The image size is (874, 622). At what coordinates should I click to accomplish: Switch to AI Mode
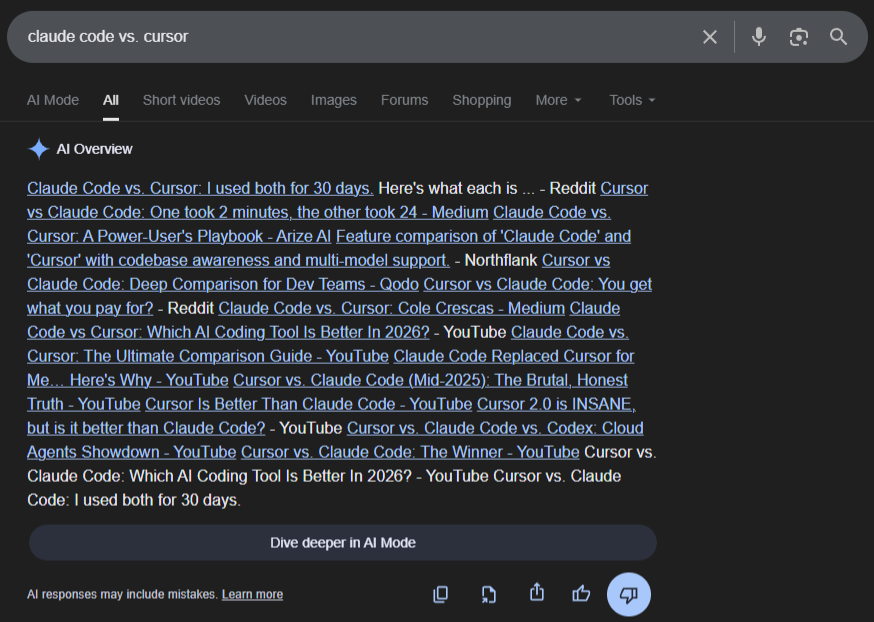[52, 100]
